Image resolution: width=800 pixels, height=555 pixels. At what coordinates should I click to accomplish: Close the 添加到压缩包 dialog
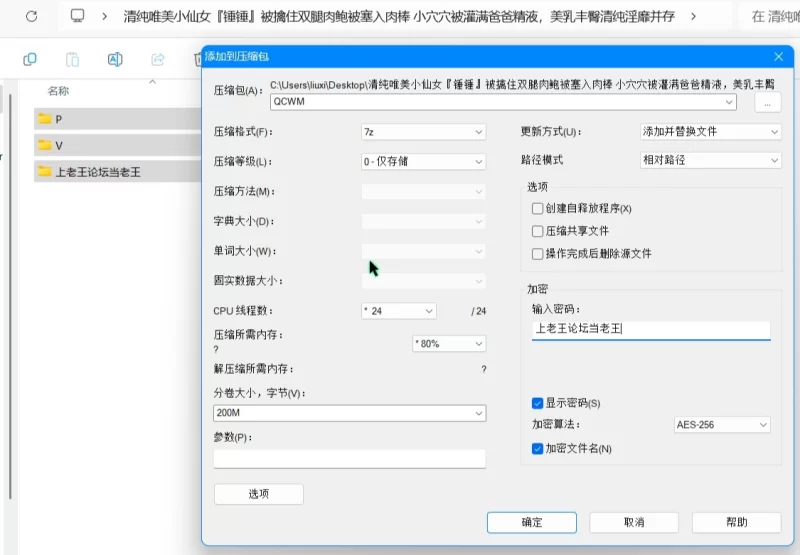coord(778,57)
